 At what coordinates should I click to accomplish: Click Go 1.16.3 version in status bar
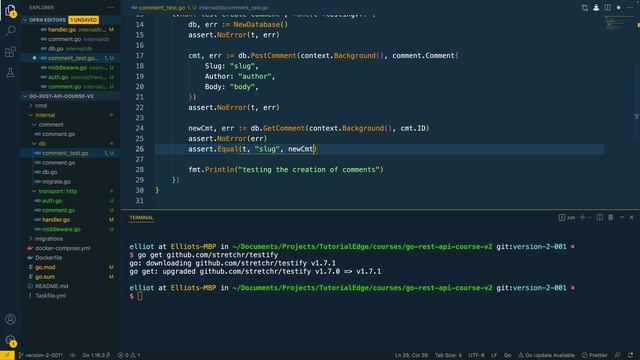point(96,355)
